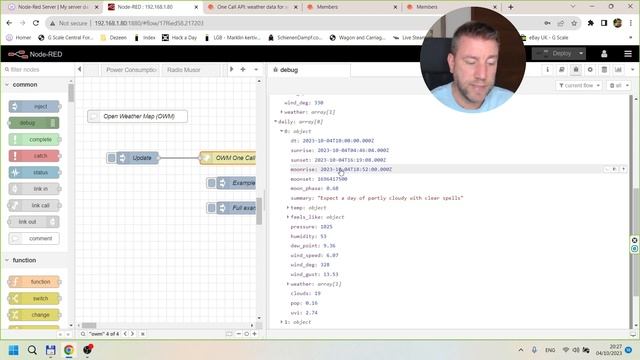The height and width of the screenshot is (360, 640).
Task: Collapse the function palette category
Action: [24, 260]
